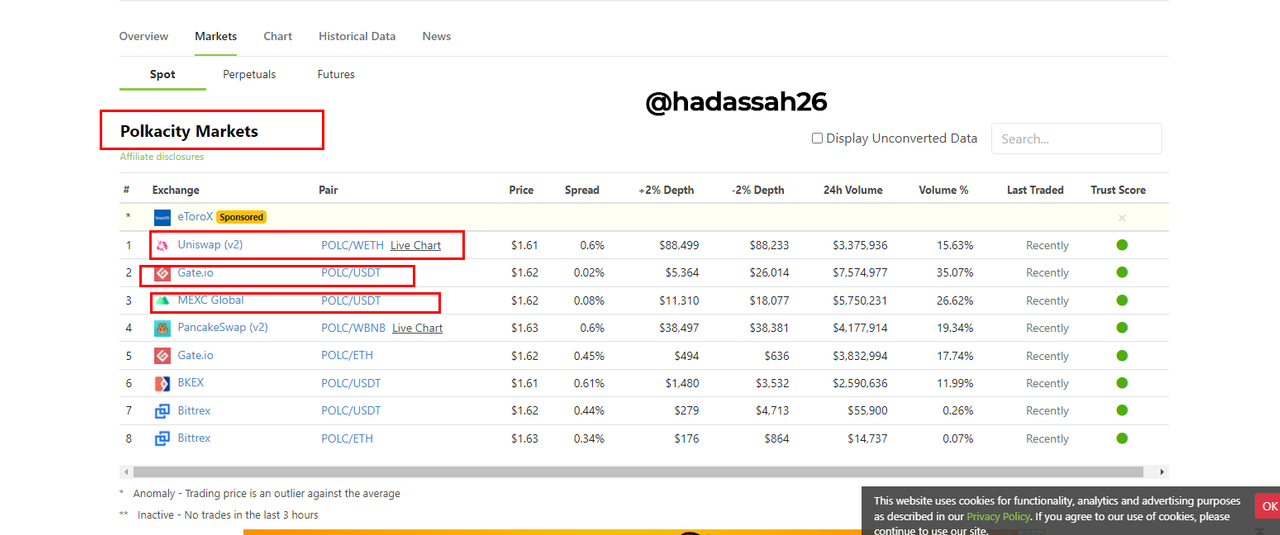Open Live Chart link for POLC/WETH
The image size is (1280, 535).
[416, 245]
